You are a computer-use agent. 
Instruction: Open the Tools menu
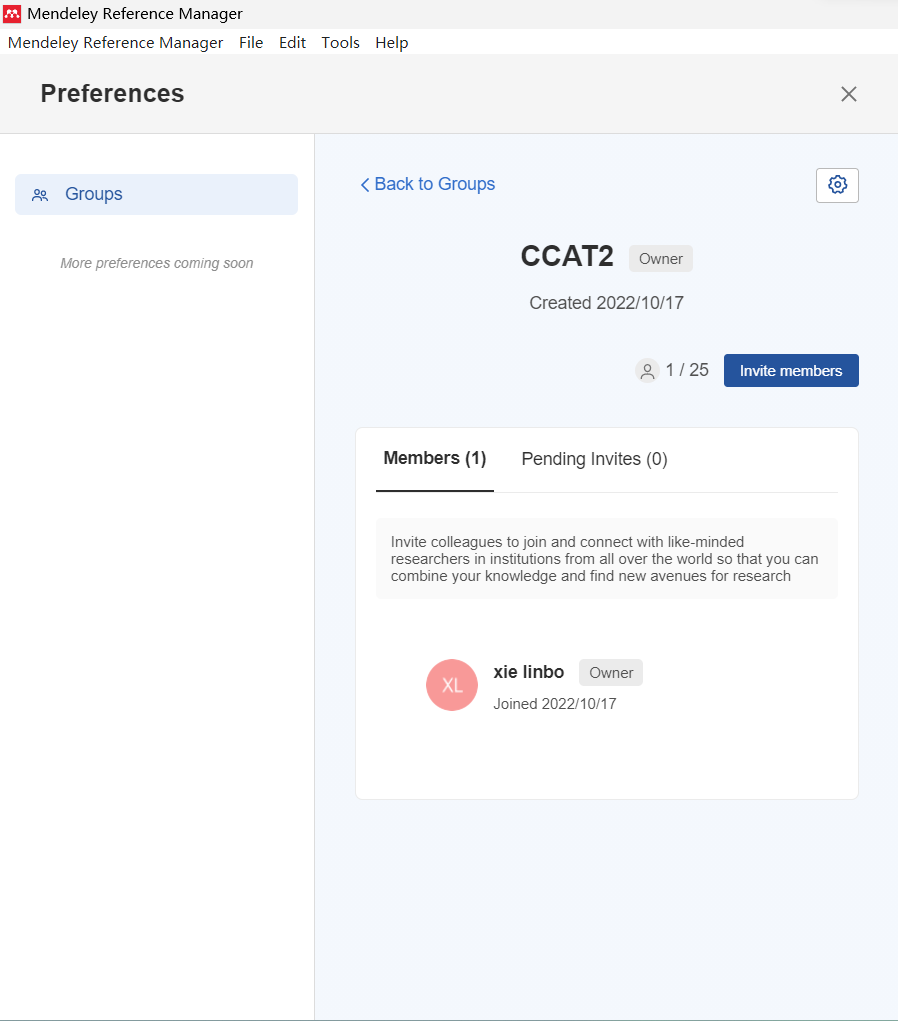(x=340, y=43)
